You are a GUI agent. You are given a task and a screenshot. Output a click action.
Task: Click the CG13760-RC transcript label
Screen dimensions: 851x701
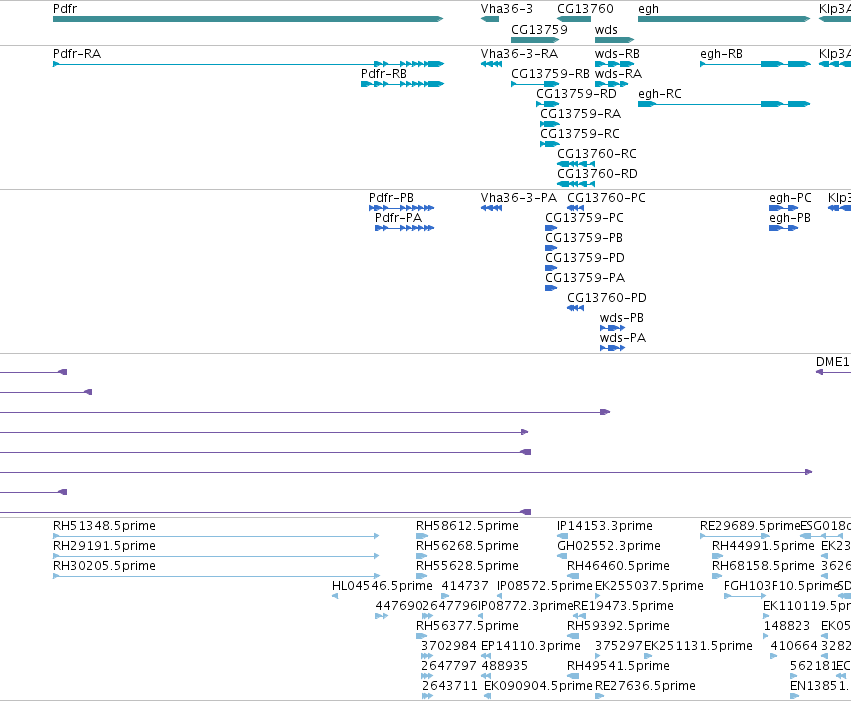(x=597, y=154)
